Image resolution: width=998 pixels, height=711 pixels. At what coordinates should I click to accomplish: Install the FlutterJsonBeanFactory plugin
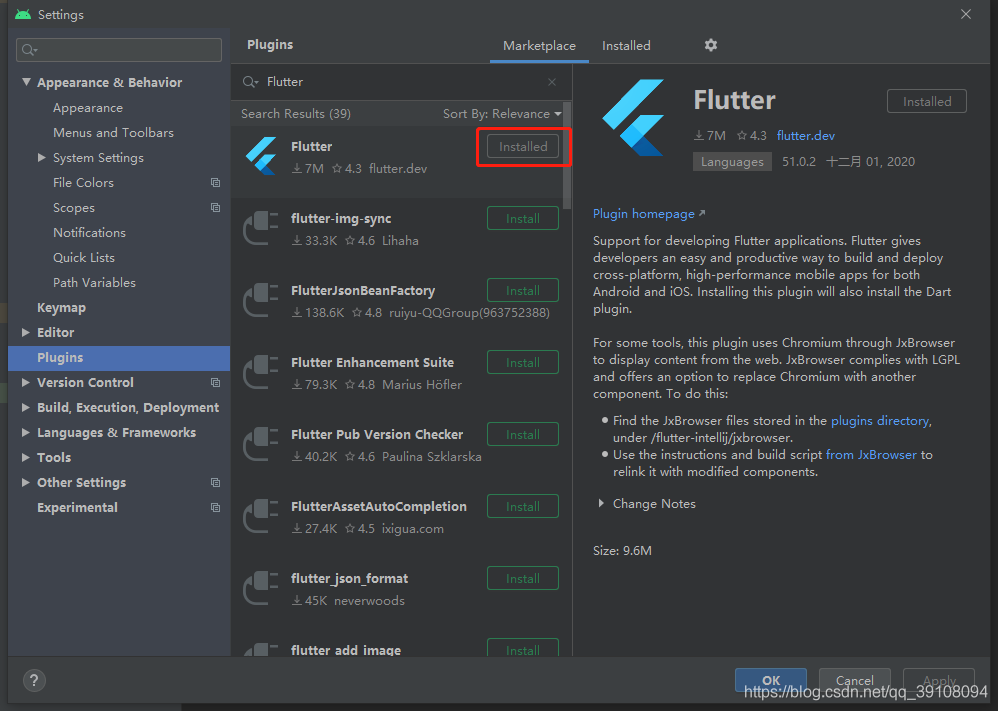(x=523, y=290)
